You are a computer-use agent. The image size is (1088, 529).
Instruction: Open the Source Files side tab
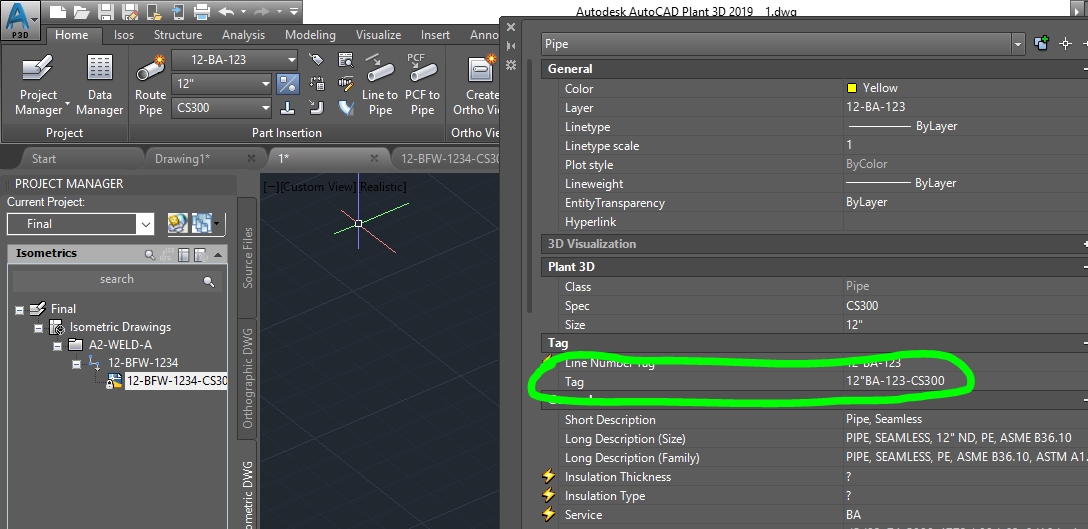click(248, 256)
